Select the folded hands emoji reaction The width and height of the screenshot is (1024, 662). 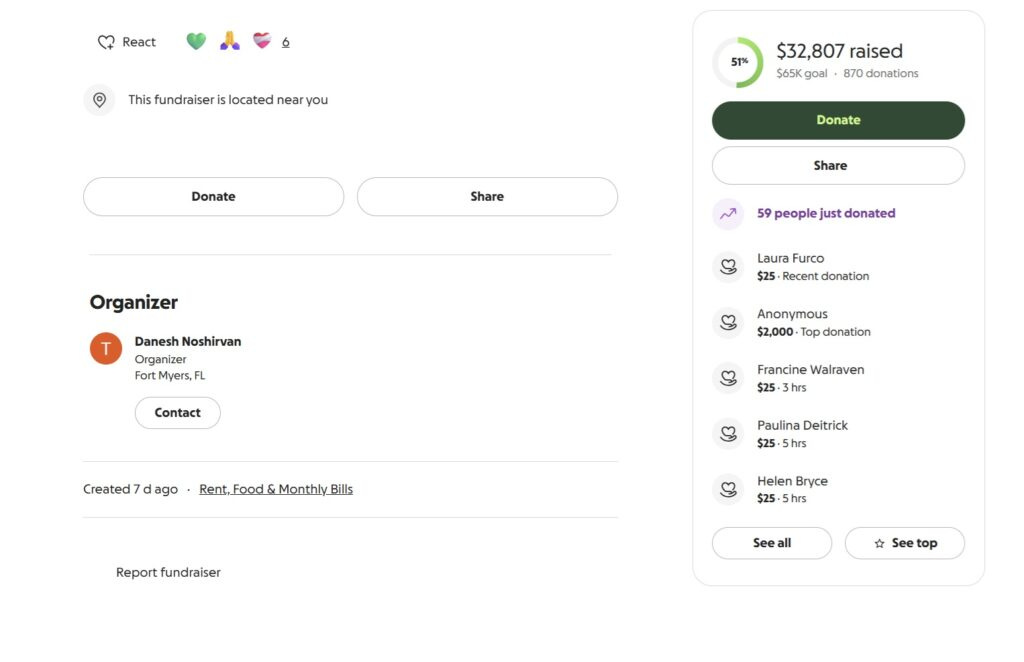point(228,41)
